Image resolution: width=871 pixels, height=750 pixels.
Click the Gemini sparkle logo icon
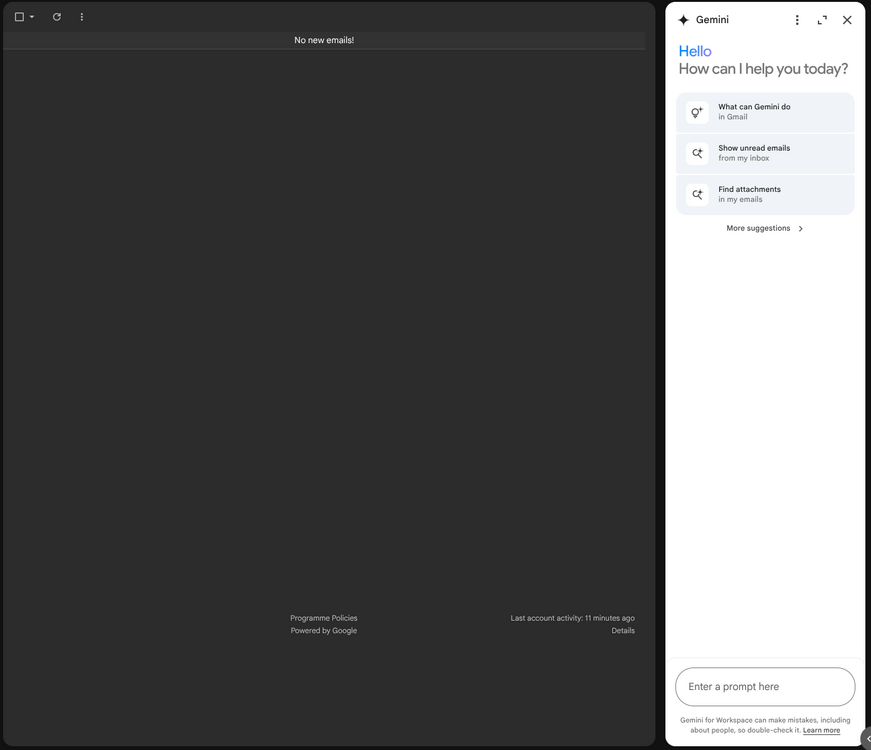pos(684,20)
